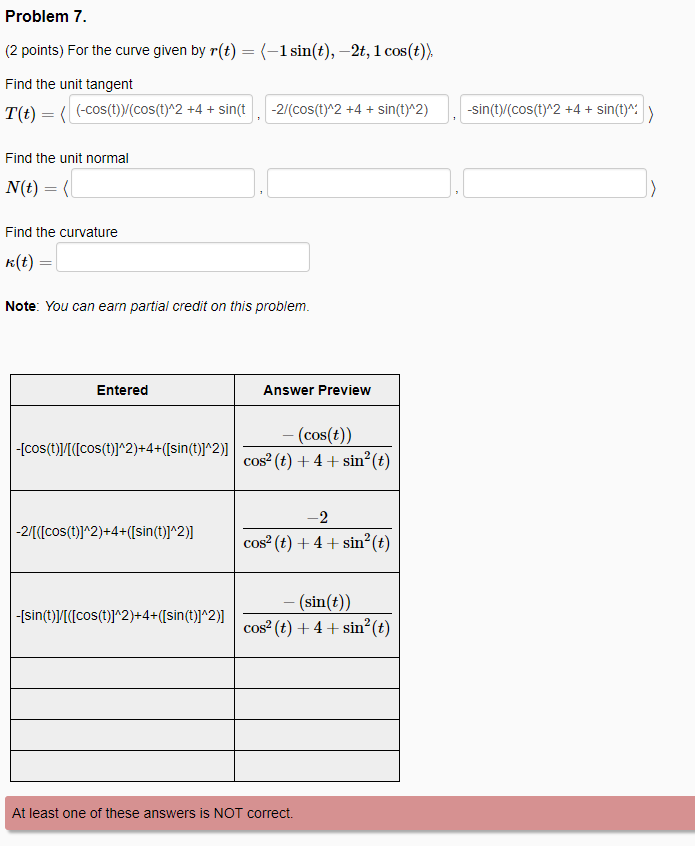
Task: Select the Answer Preview column header
Action: (x=316, y=389)
